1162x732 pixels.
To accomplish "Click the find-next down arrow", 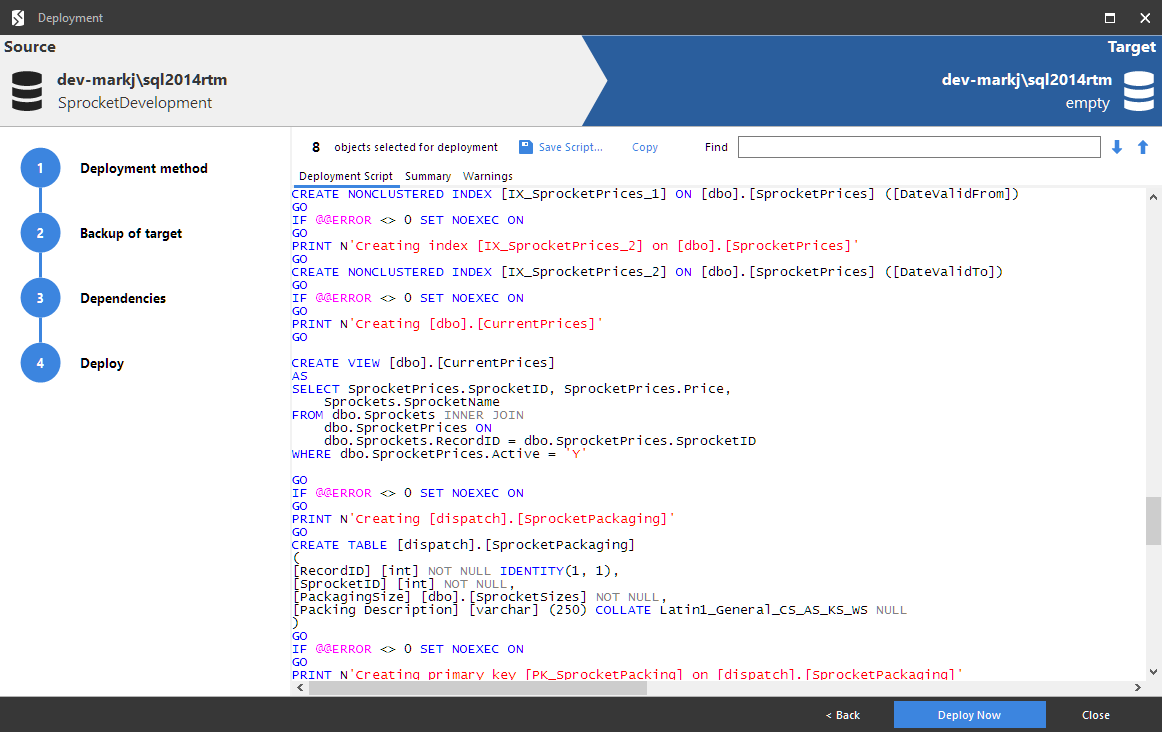I will [x=1116, y=147].
